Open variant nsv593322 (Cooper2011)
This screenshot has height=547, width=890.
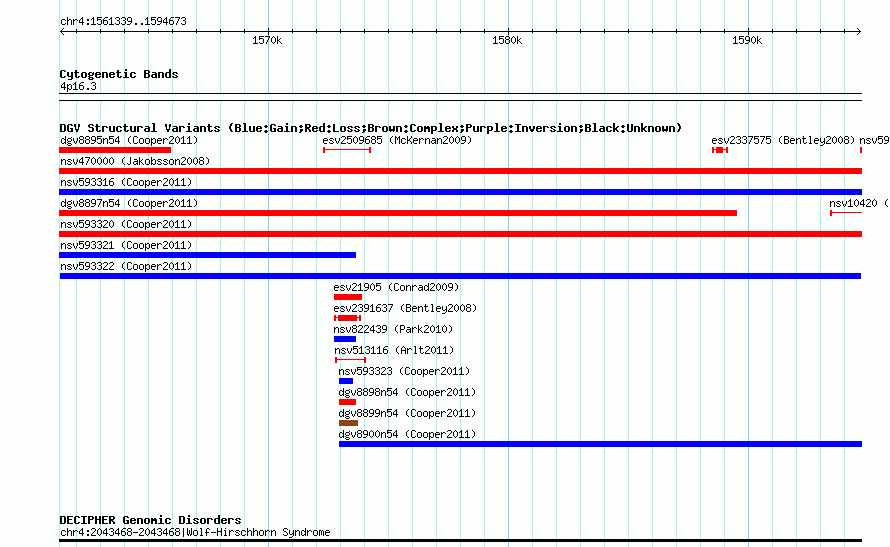click(x=126, y=266)
